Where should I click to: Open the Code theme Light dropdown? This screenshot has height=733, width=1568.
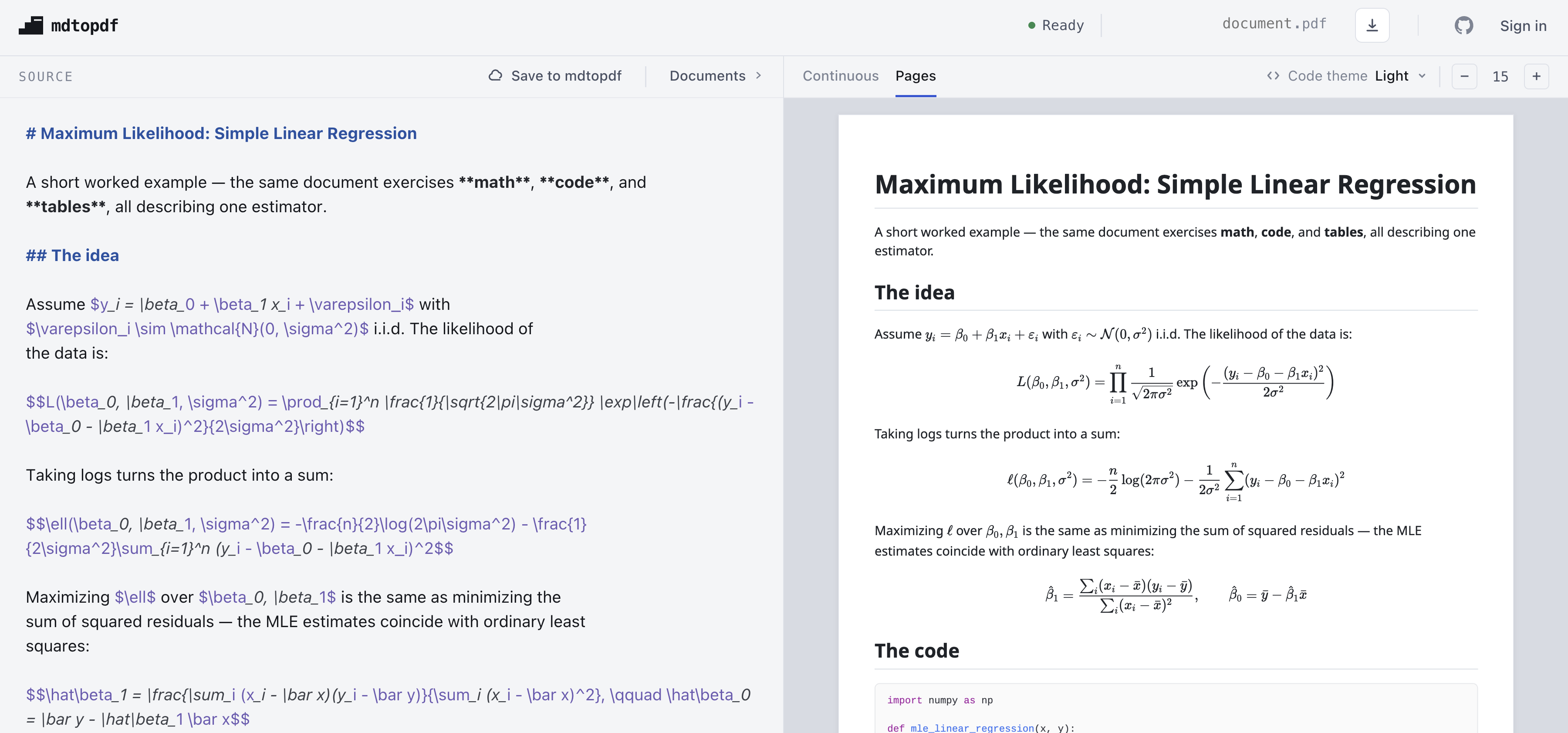(1400, 75)
